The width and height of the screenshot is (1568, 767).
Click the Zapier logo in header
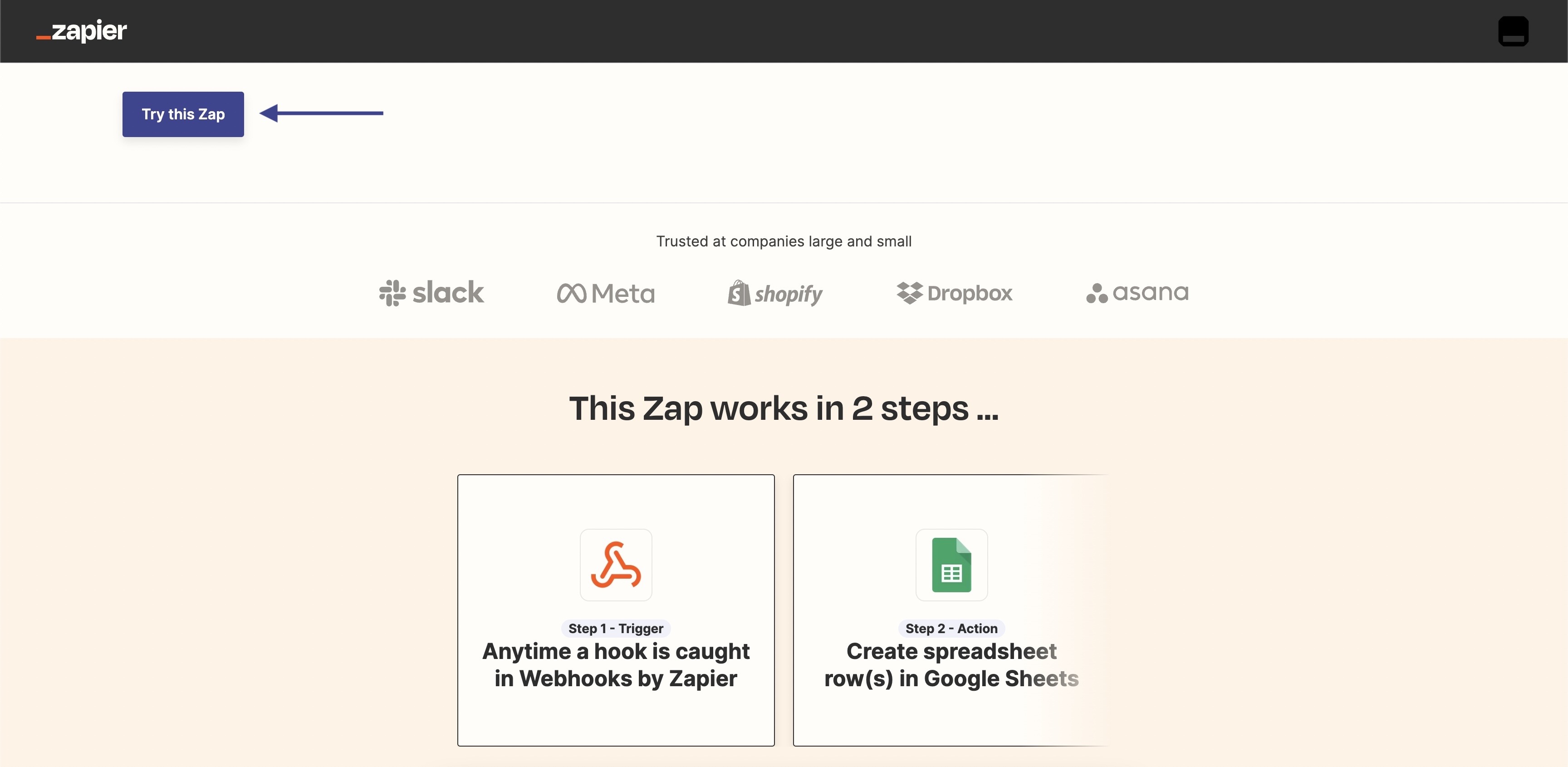[x=82, y=30]
